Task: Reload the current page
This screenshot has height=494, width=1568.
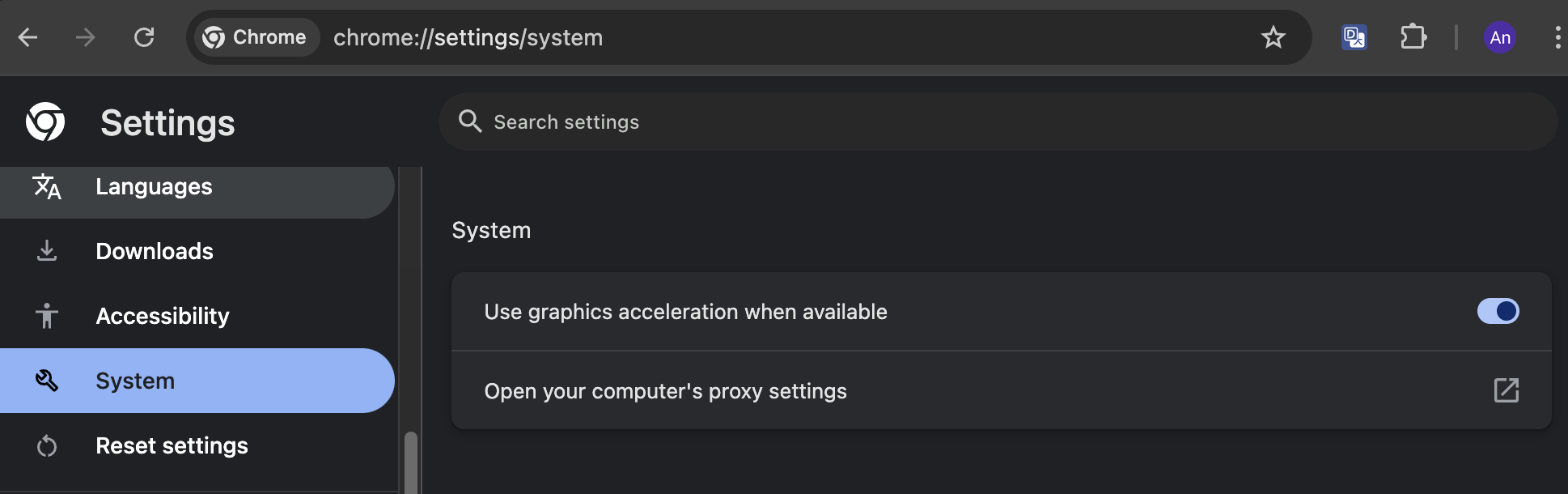Action: [144, 37]
